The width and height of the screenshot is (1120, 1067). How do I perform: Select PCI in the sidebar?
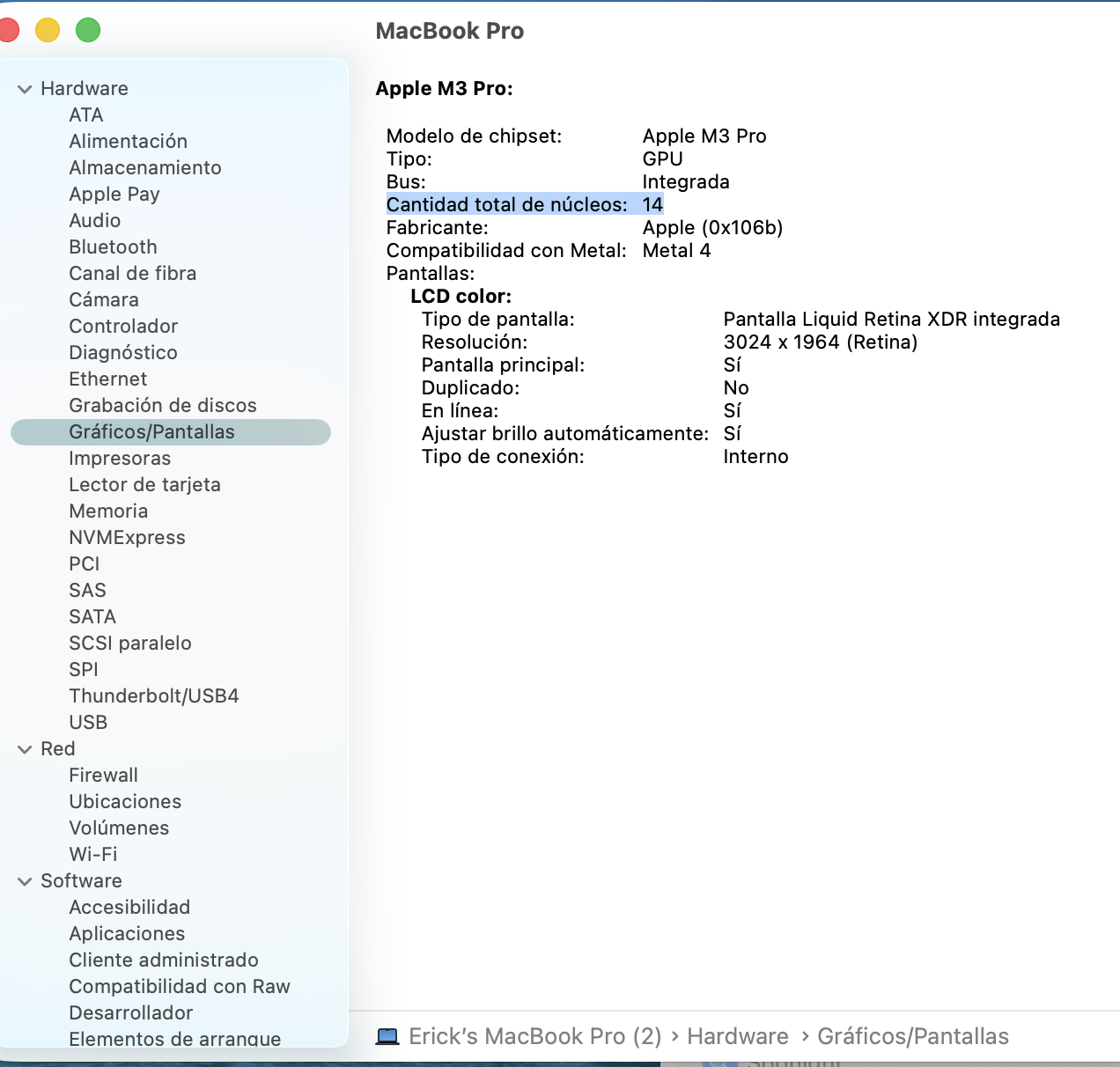tap(85, 564)
